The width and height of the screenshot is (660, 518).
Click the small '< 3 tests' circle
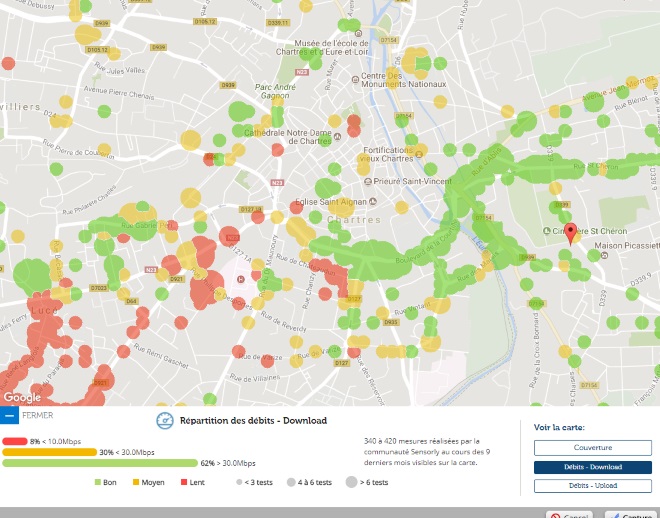(239, 482)
